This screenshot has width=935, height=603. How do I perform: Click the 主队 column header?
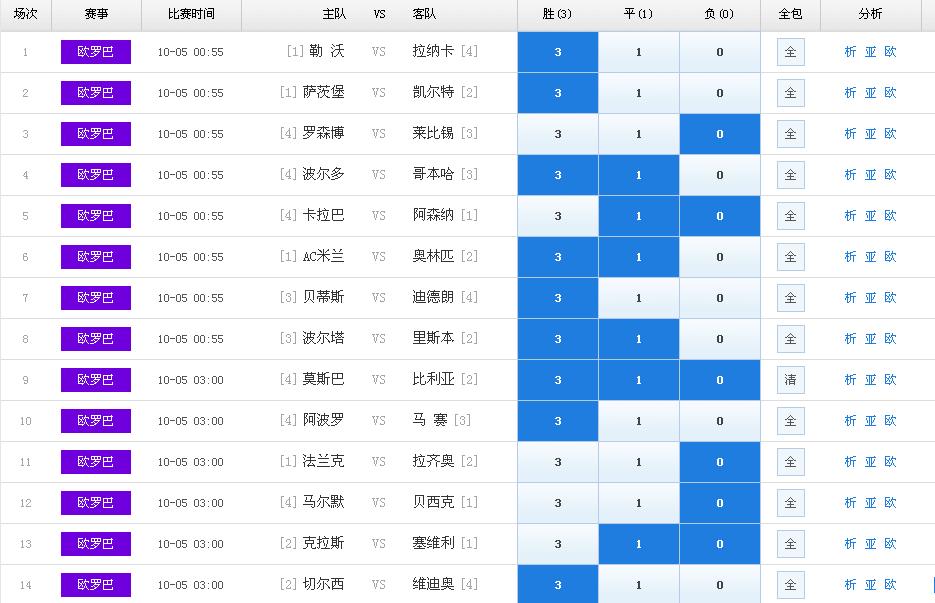(x=335, y=14)
